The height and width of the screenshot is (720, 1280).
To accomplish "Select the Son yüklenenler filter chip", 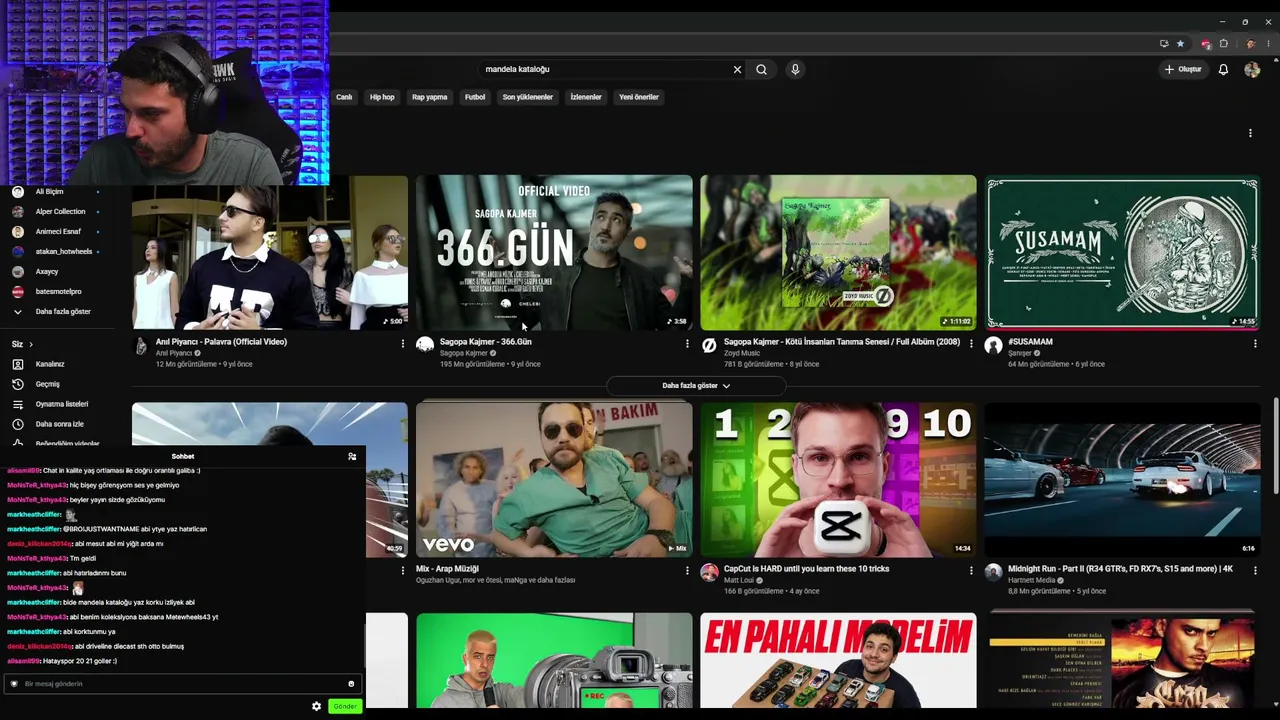I will click(x=528, y=97).
